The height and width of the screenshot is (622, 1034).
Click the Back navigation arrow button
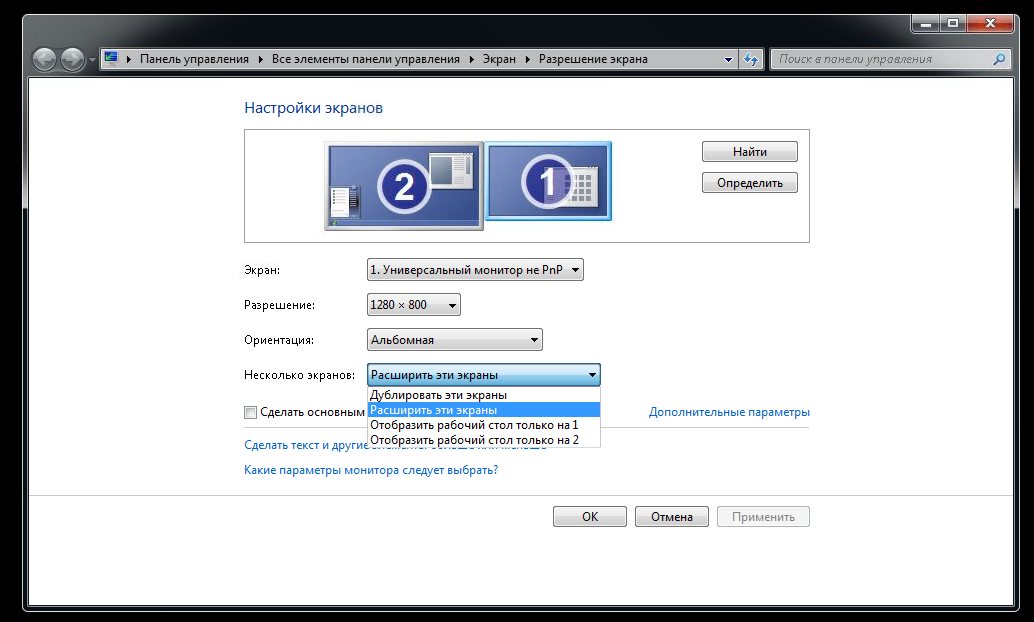tap(45, 60)
